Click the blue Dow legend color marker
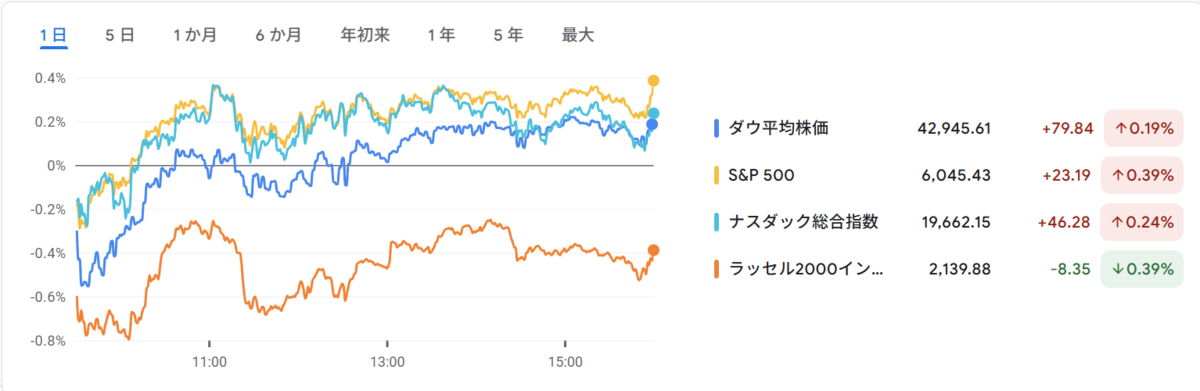Screen dimensions: 1200x391 pos(717,128)
